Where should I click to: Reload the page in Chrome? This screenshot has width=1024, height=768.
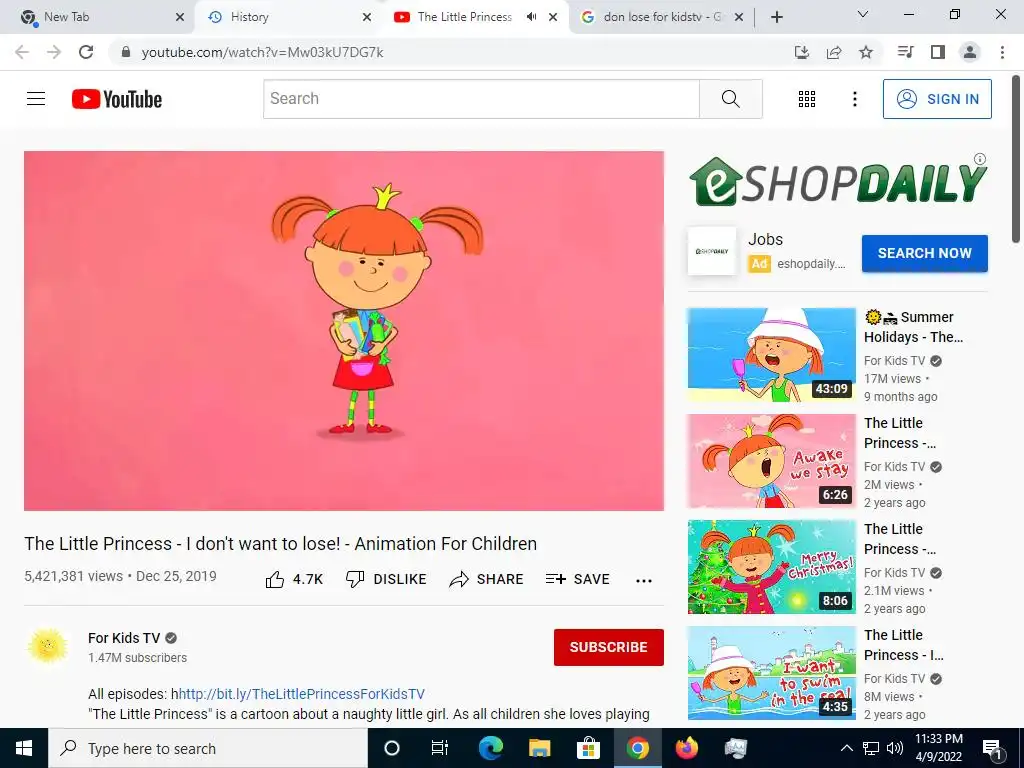tap(86, 52)
